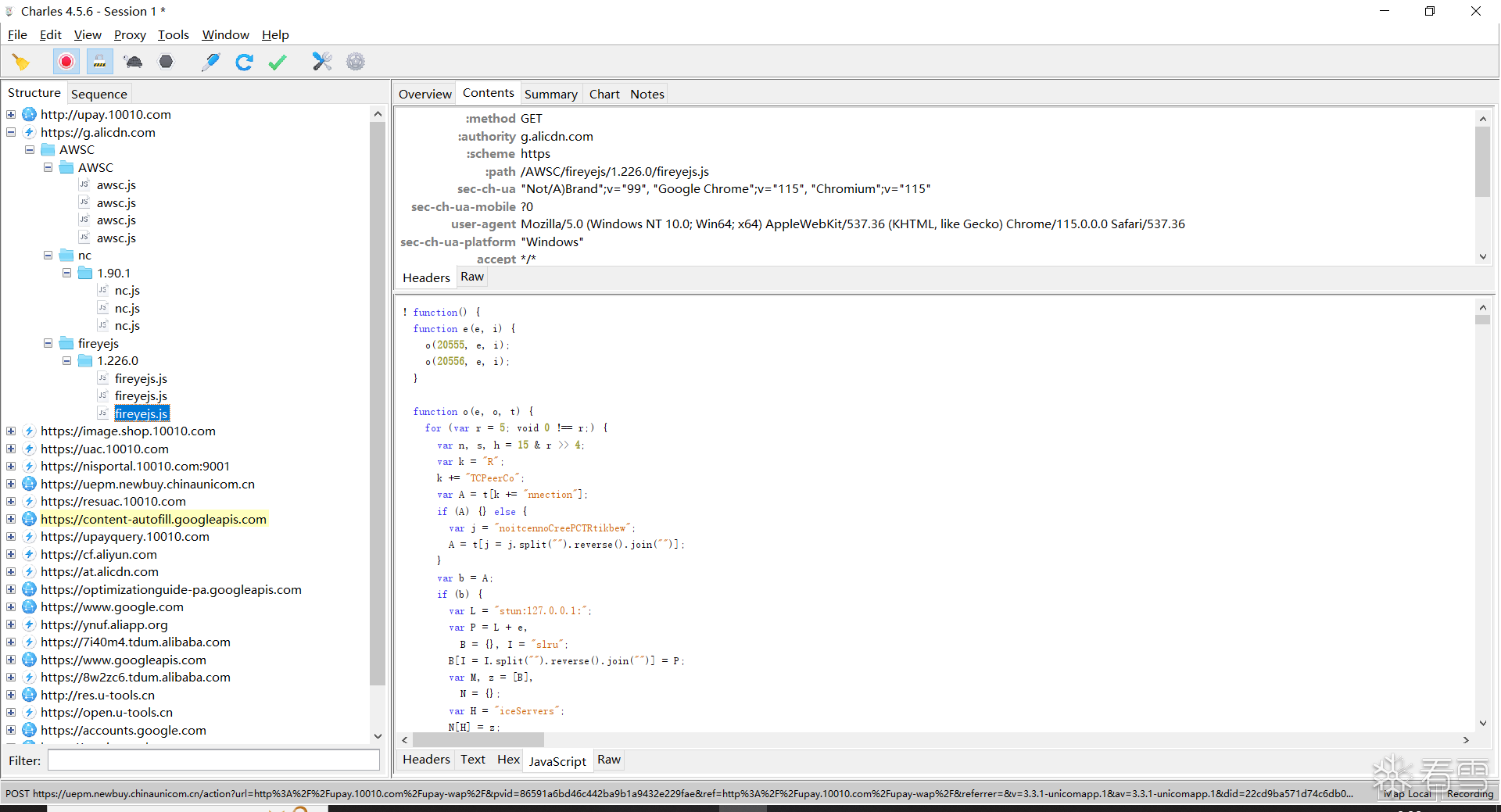This screenshot has width=1501, height=812.
Task: Expand https://uac.10010.com node
Action: tap(11, 449)
